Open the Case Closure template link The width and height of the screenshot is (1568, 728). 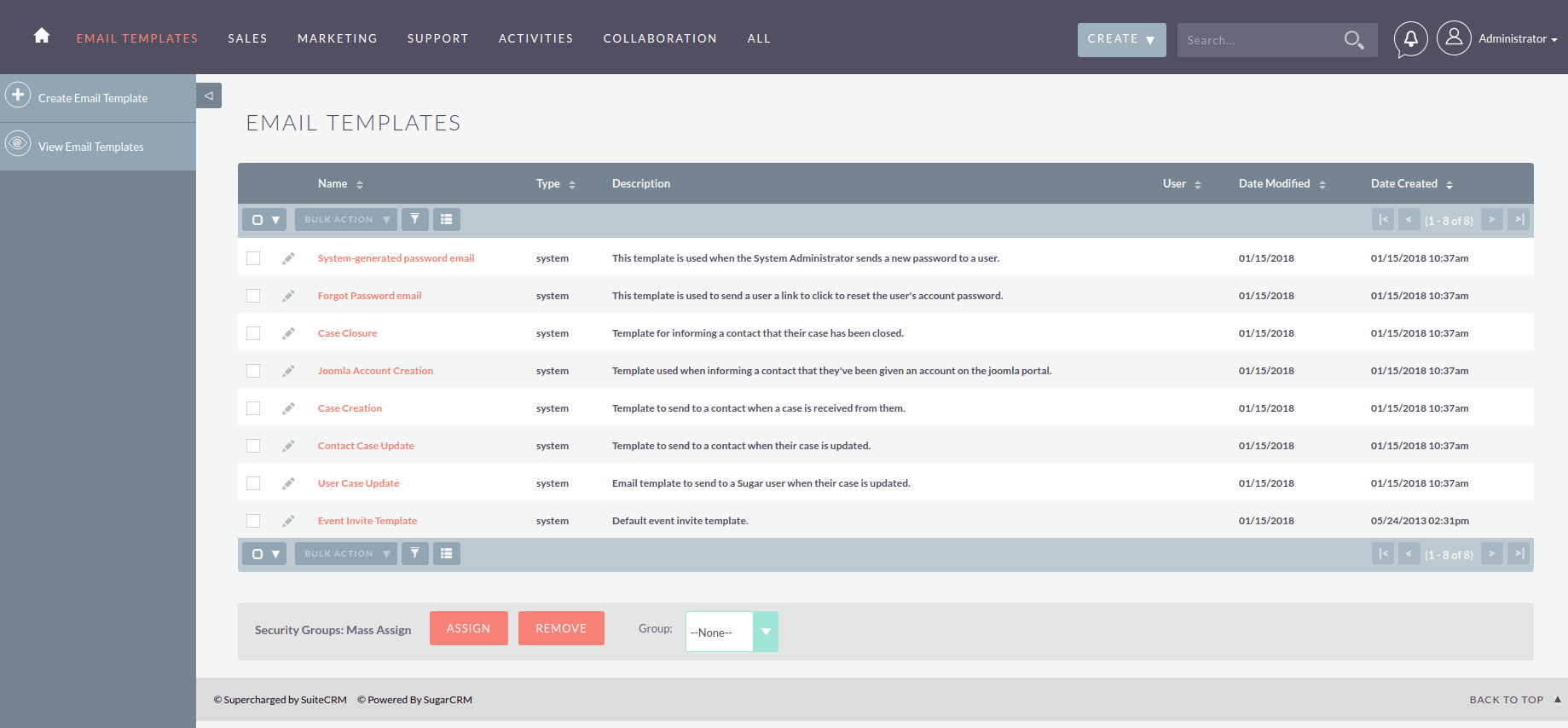click(347, 333)
